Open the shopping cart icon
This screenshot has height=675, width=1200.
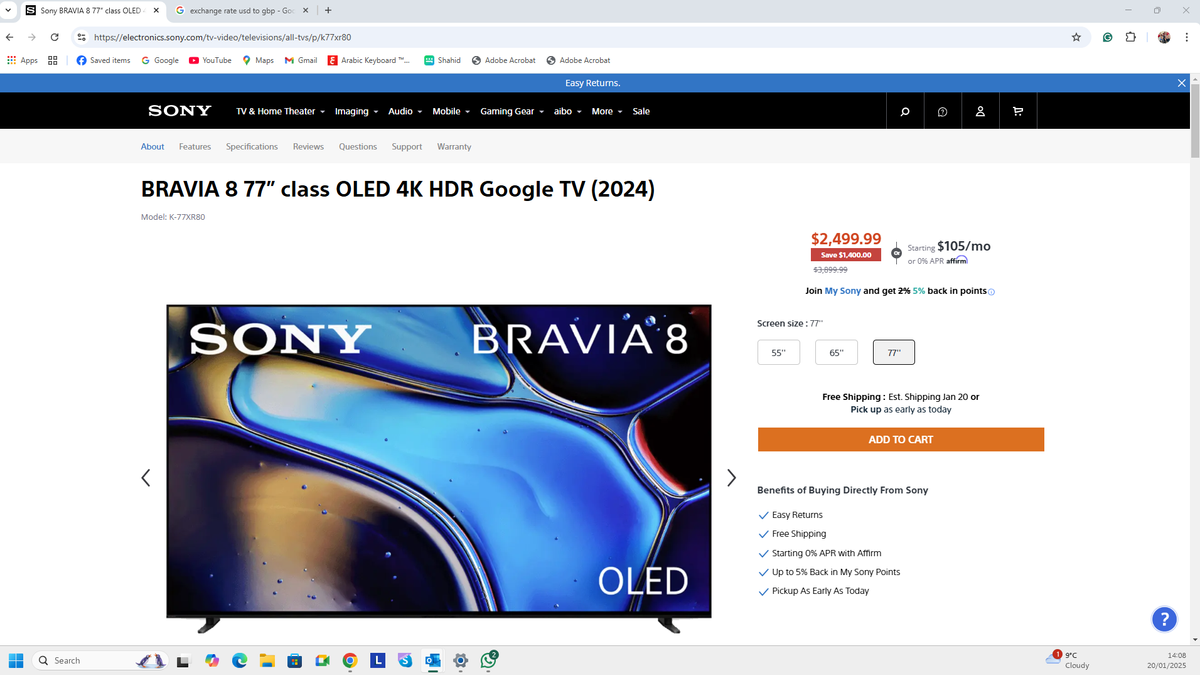pyautogui.click(x=1018, y=111)
